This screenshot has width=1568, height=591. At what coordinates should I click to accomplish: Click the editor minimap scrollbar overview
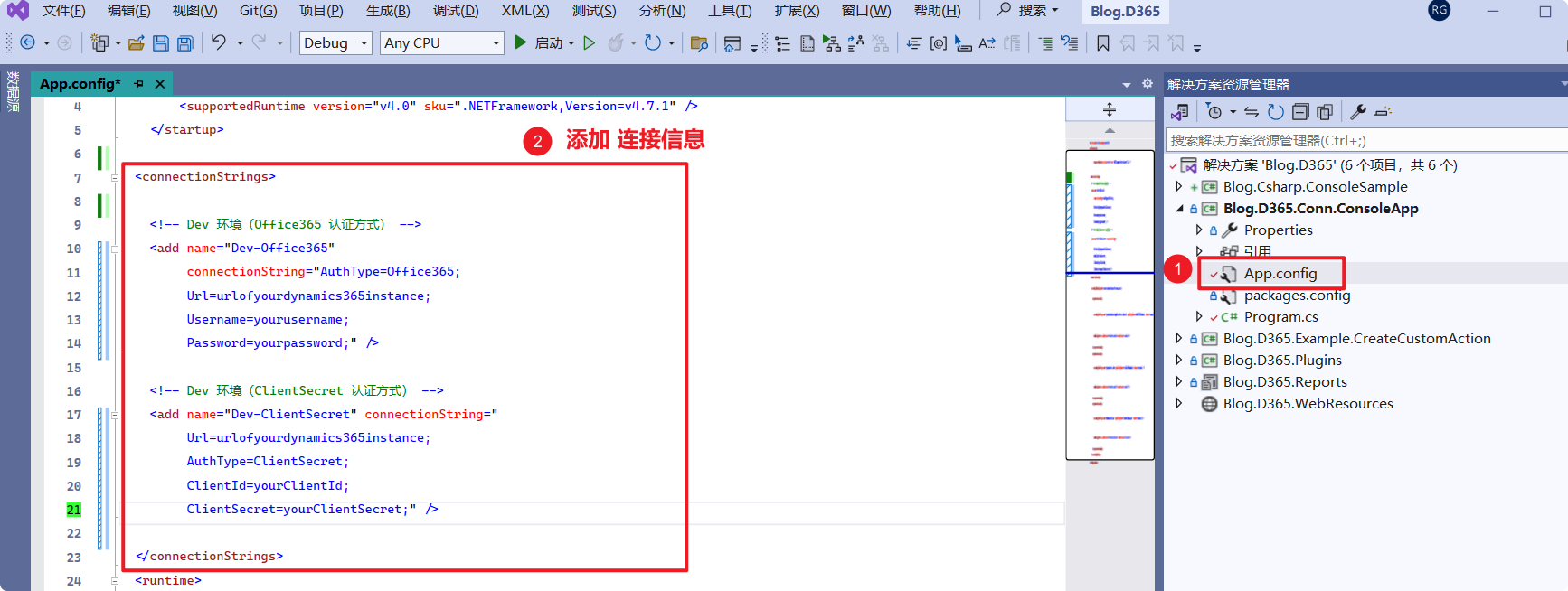(1110, 305)
